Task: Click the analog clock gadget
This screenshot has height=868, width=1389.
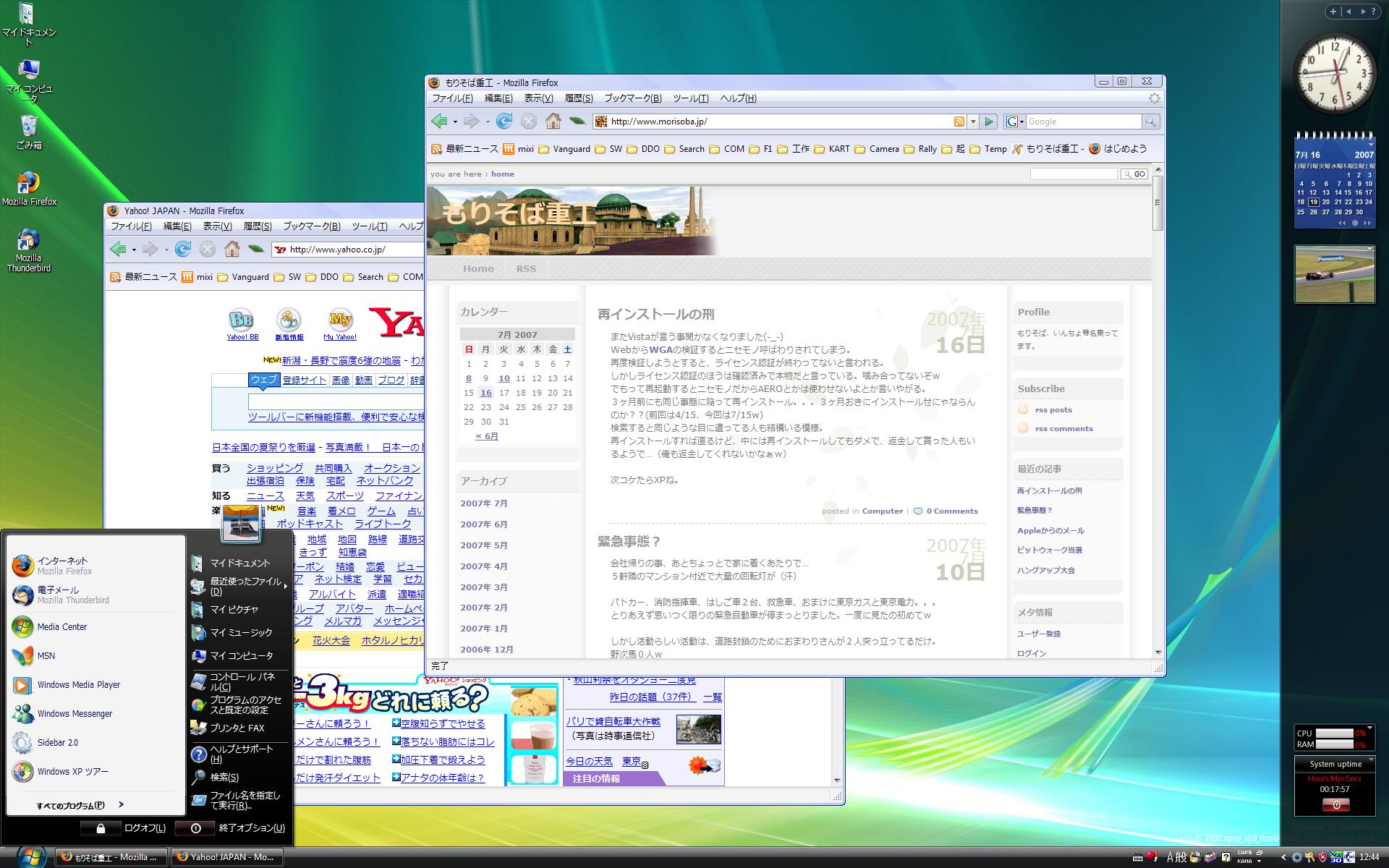Action: (1335, 75)
